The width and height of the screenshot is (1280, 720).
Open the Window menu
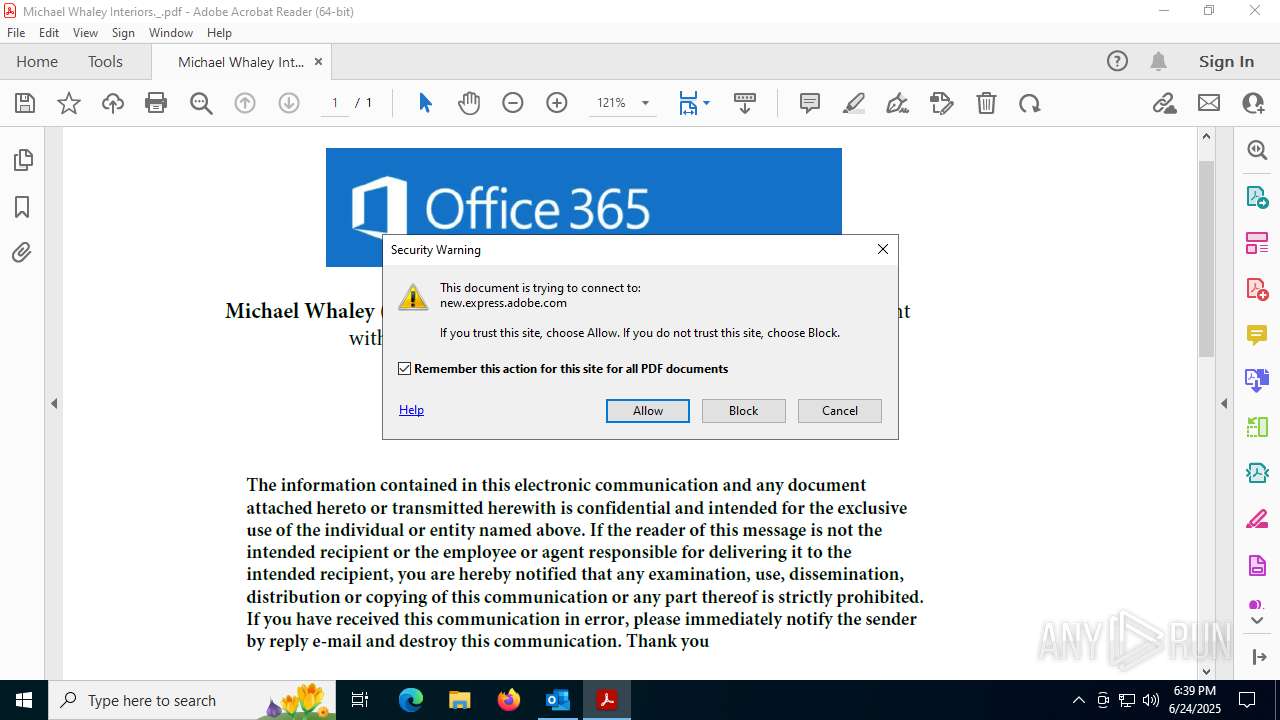(x=171, y=33)
